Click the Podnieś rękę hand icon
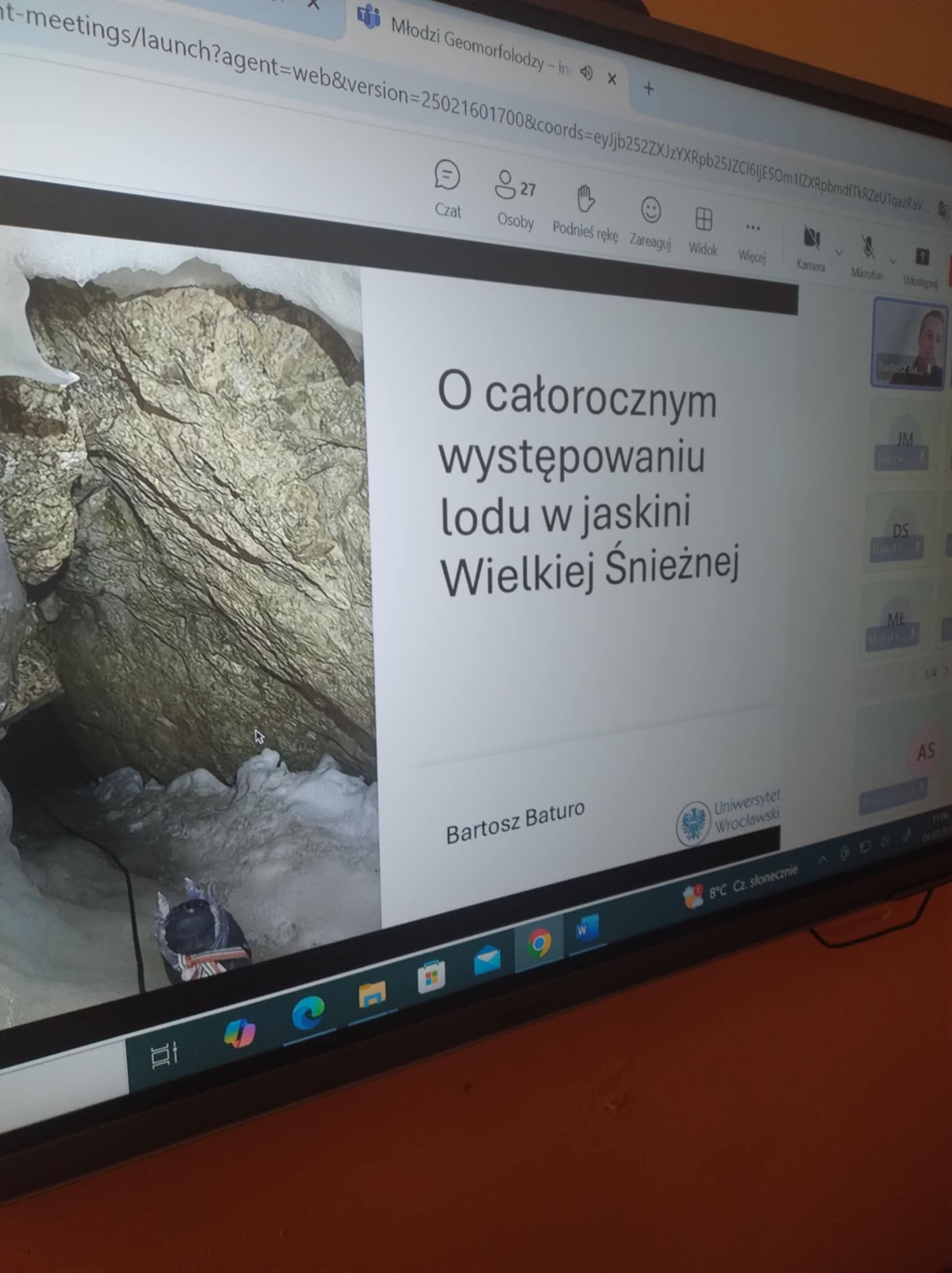This screenshot has height=1273, width=952. point(585,199)
